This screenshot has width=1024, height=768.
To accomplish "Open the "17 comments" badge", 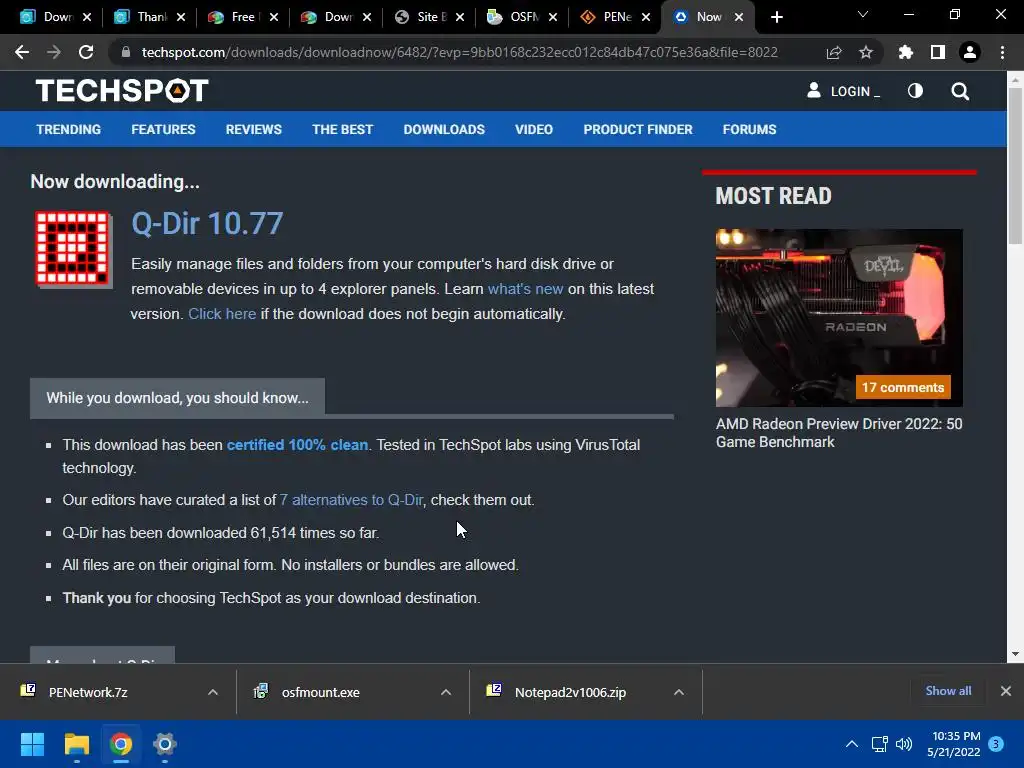I will [903, 387].
